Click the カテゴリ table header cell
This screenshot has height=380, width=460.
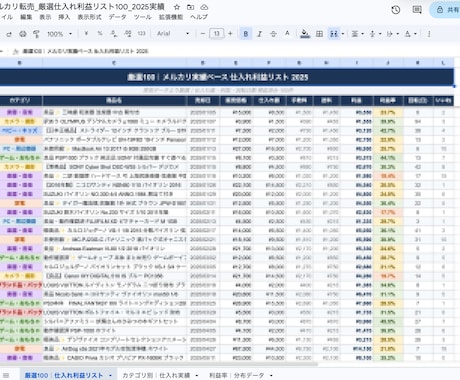[x=20, y=100]
